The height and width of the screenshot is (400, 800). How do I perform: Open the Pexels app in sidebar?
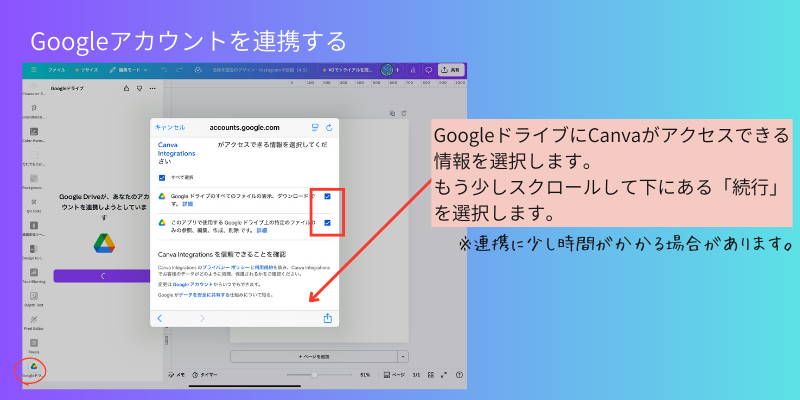(34, 345)
